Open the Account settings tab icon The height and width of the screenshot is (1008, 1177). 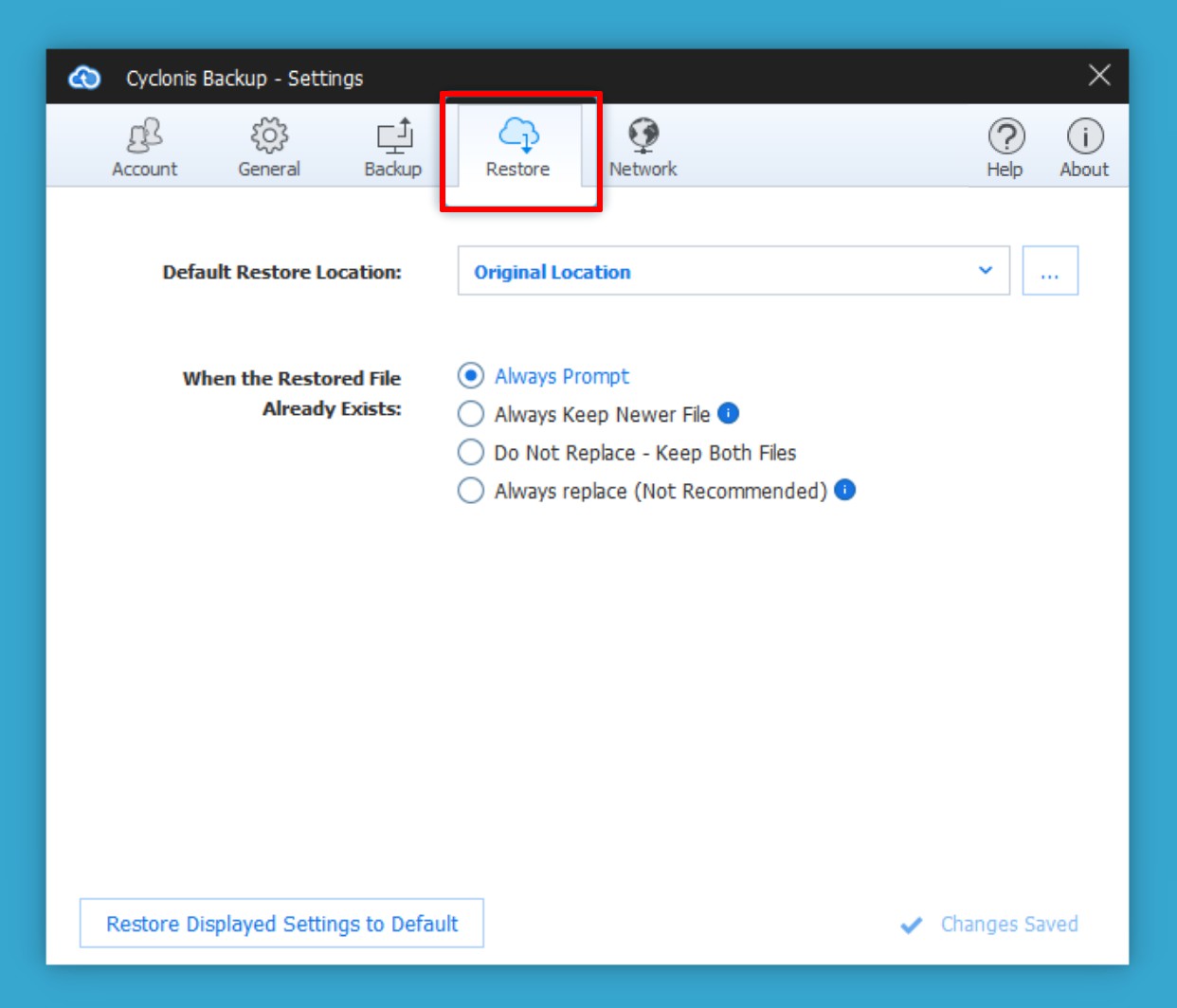pos(144,137)
